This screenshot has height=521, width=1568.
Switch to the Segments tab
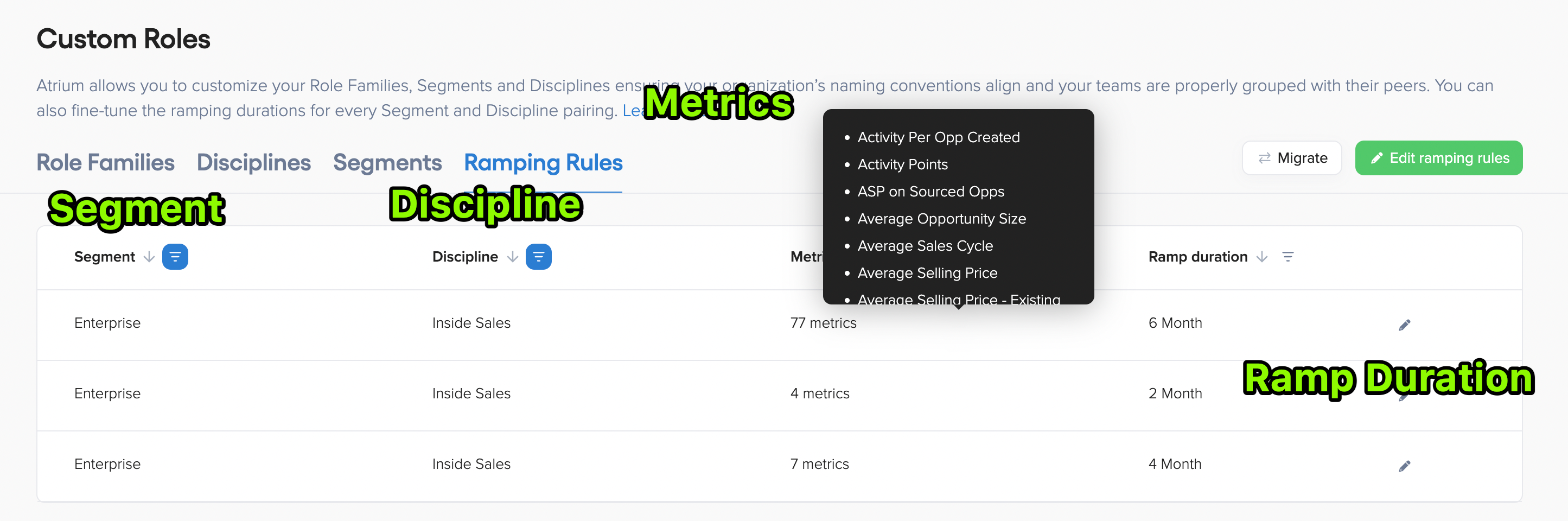[387, 162]
